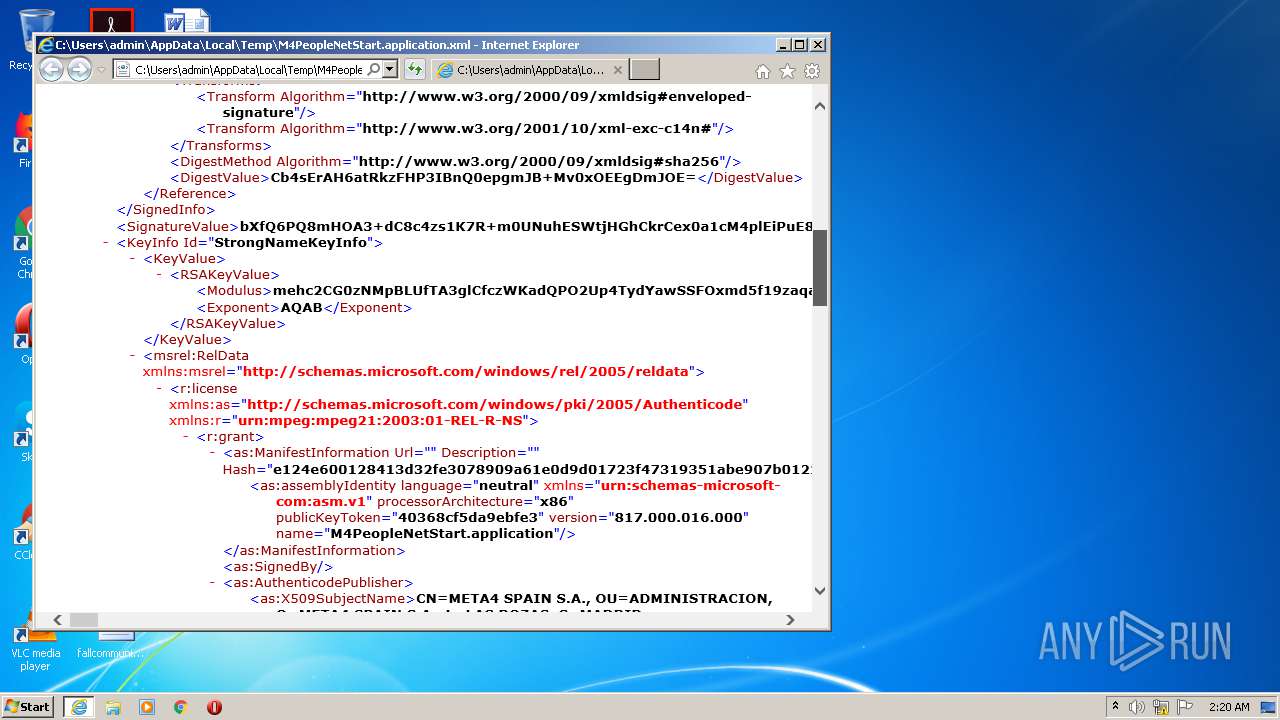Click the reldata schema URL text

pyautogui.click(x=466, y=371)
